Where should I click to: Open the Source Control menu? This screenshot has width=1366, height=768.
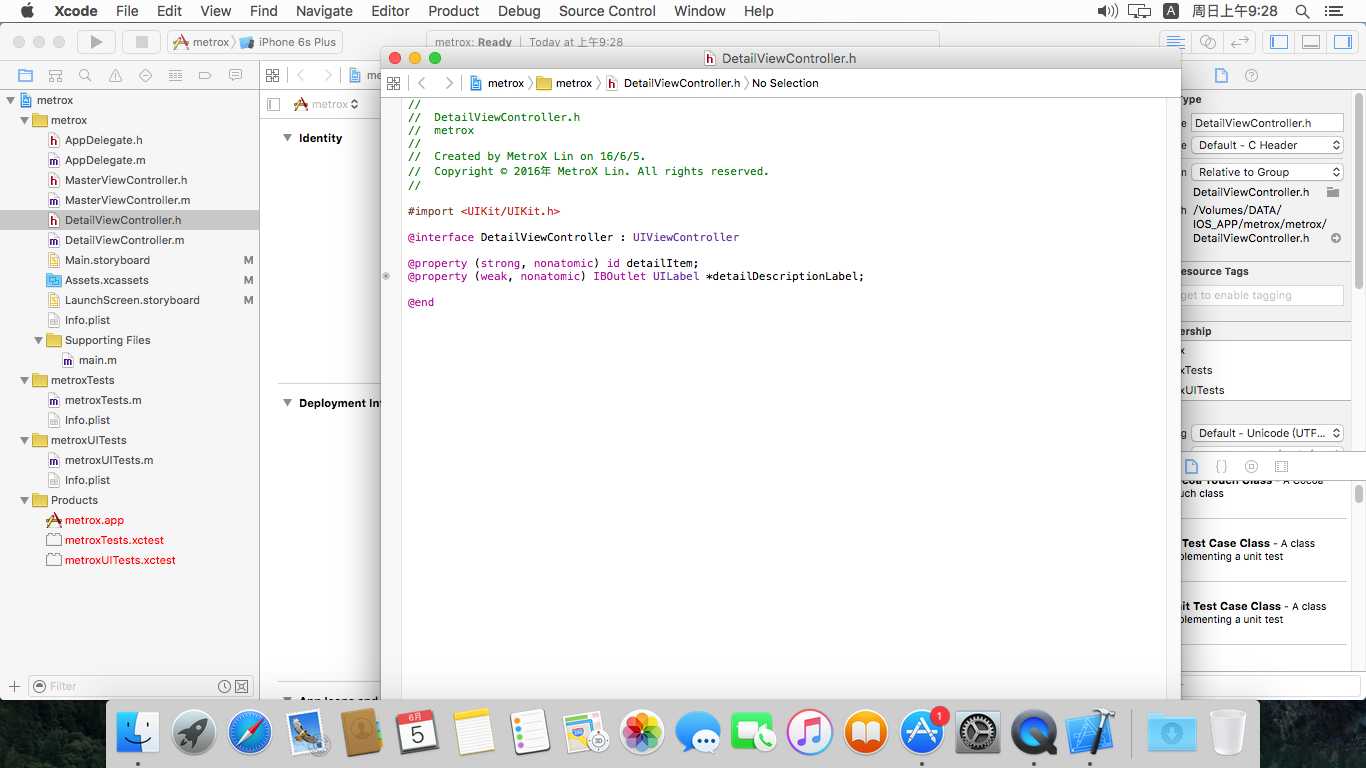tap(607, 11)
